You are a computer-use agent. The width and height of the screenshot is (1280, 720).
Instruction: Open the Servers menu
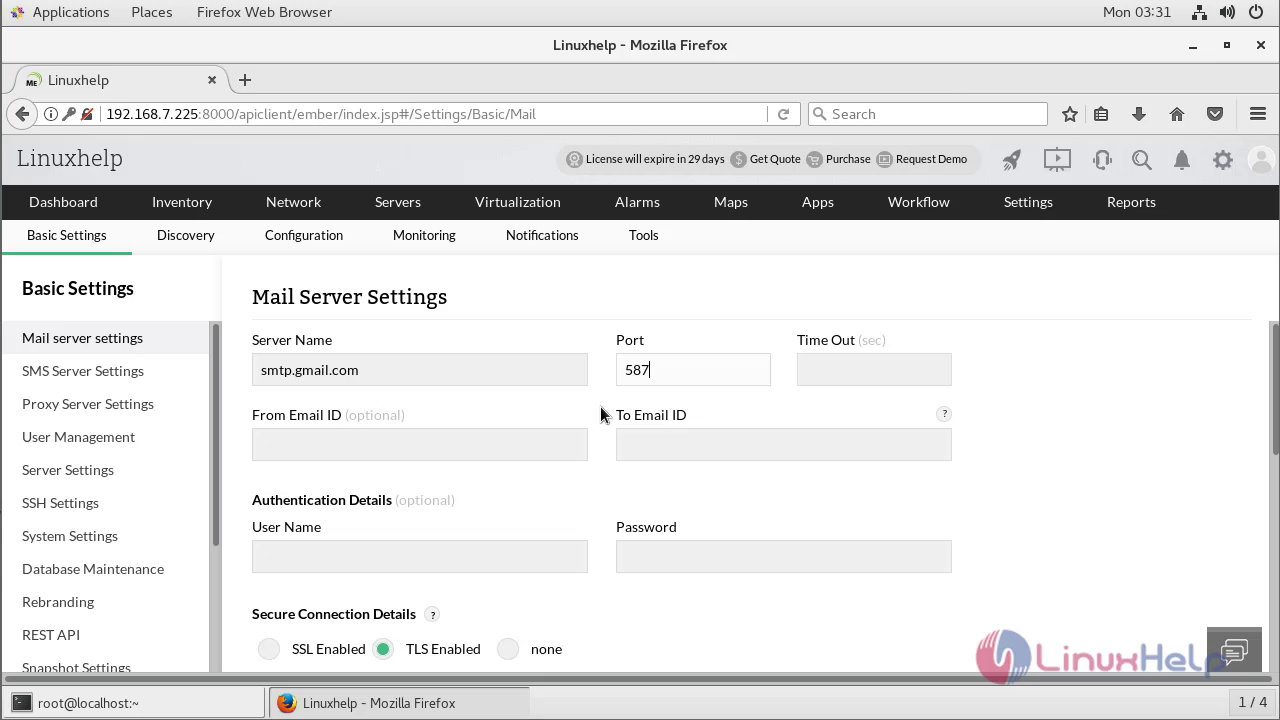tap(398, 202)
